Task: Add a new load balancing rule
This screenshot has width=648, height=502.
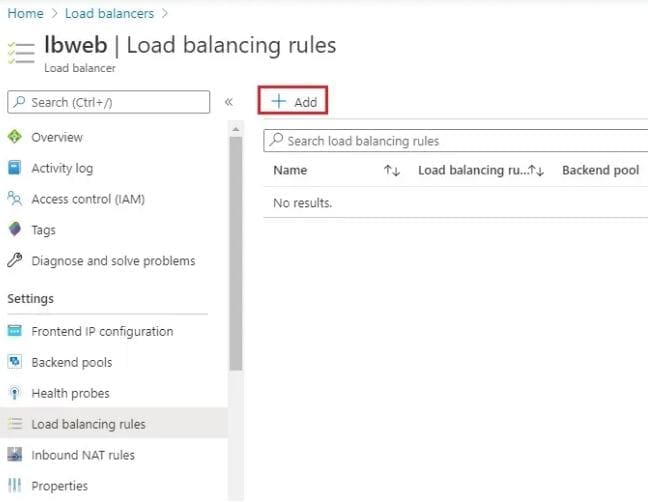Action: (x=293, y=100)
